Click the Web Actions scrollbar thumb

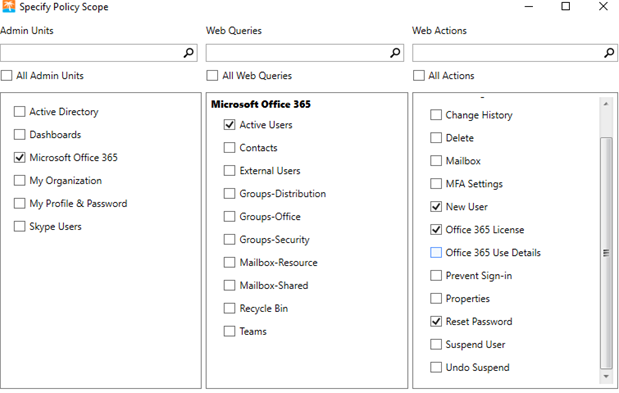coord(606,253)
